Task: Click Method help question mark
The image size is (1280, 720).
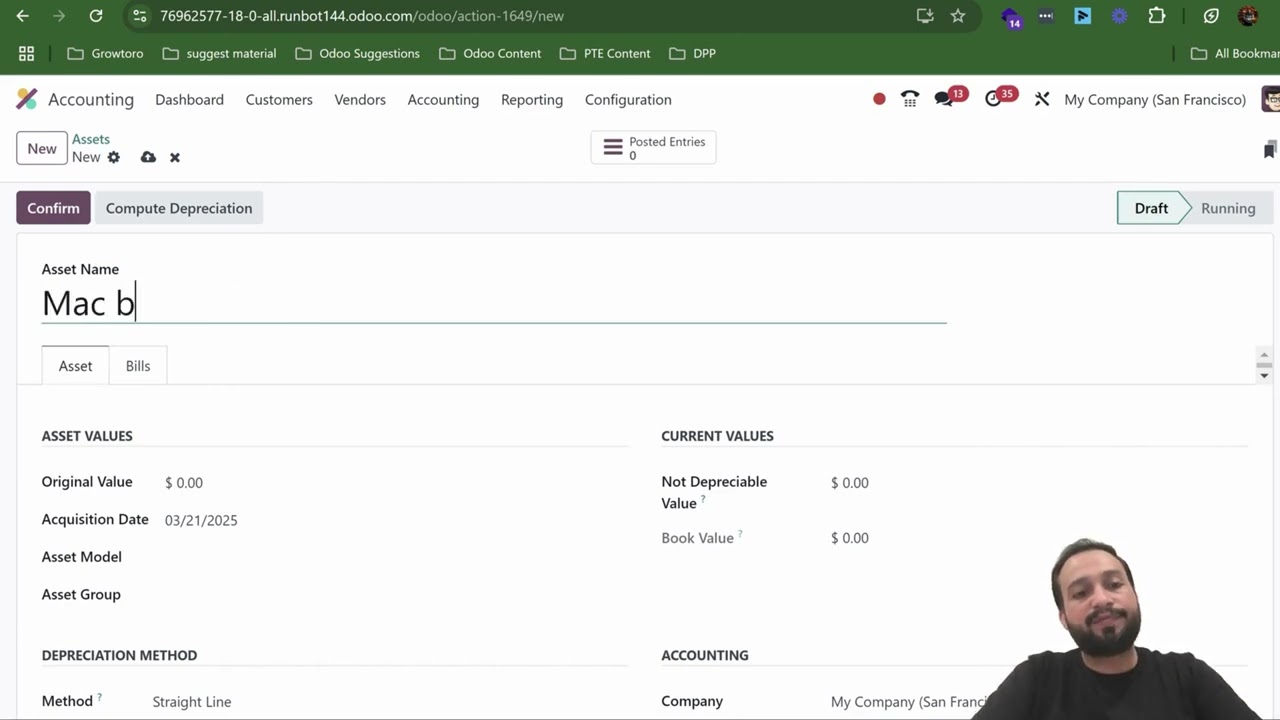Action: (99, 697)
